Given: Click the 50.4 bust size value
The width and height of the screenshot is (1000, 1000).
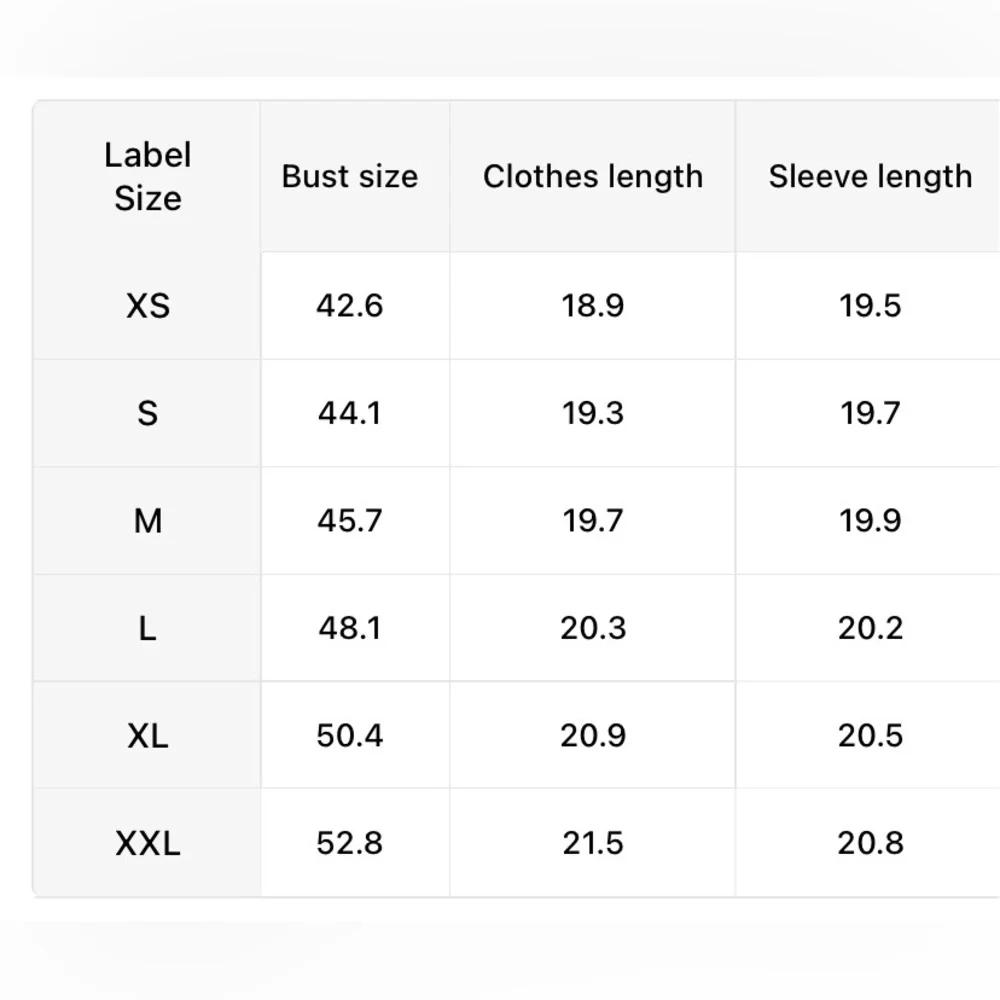Looking at the screenshot, I should [349, 735].
